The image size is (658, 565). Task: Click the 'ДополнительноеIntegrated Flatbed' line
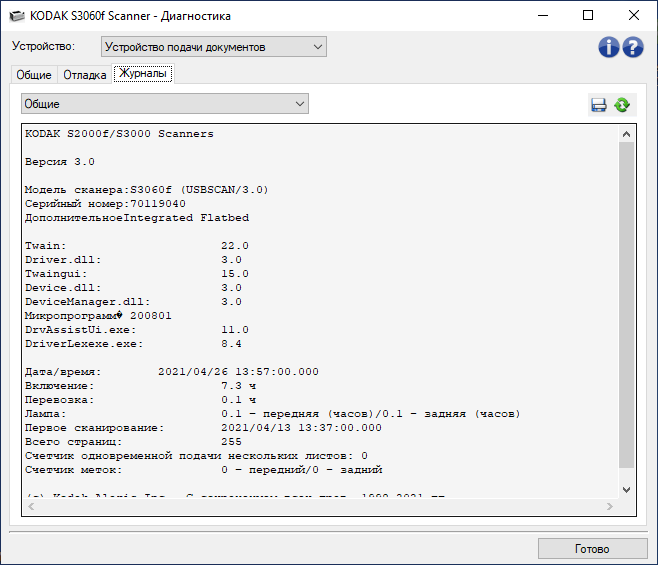[137, 218]
